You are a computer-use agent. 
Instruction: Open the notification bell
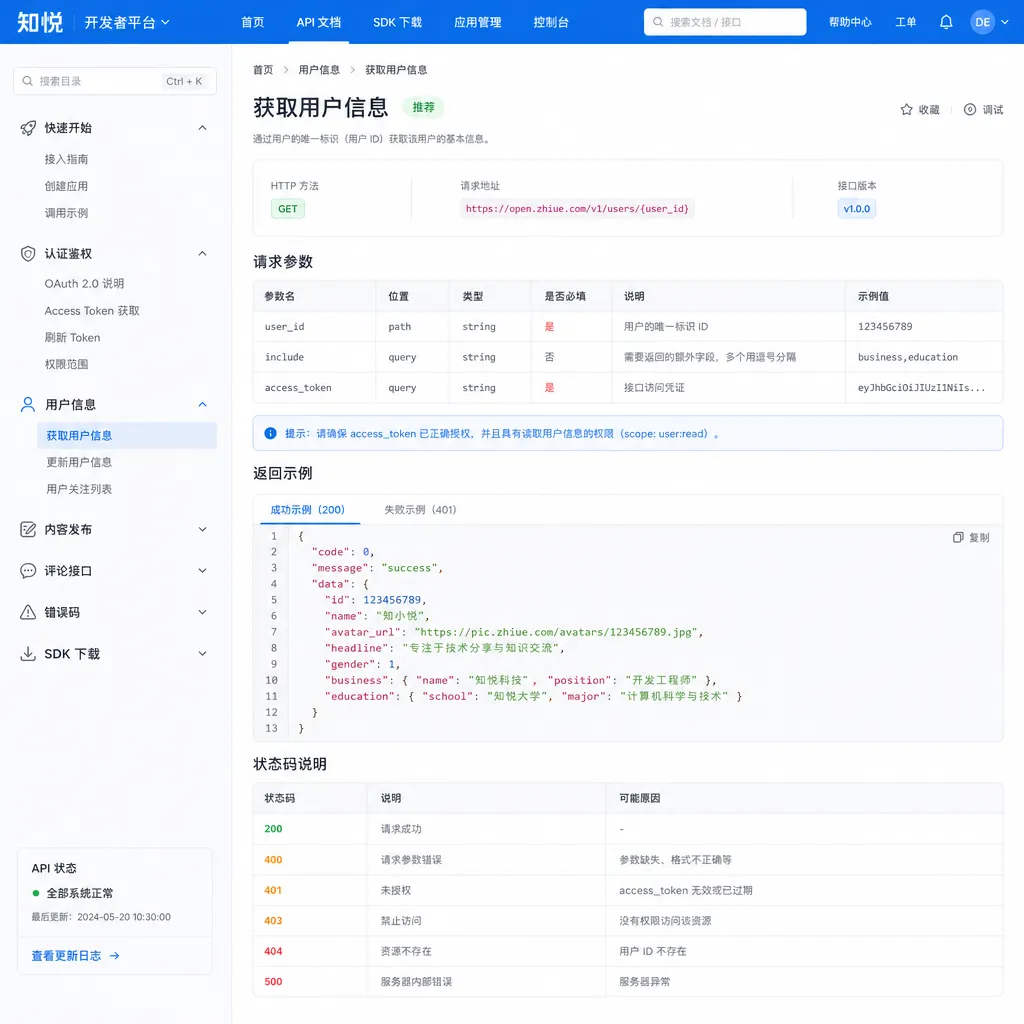(946, 22)
